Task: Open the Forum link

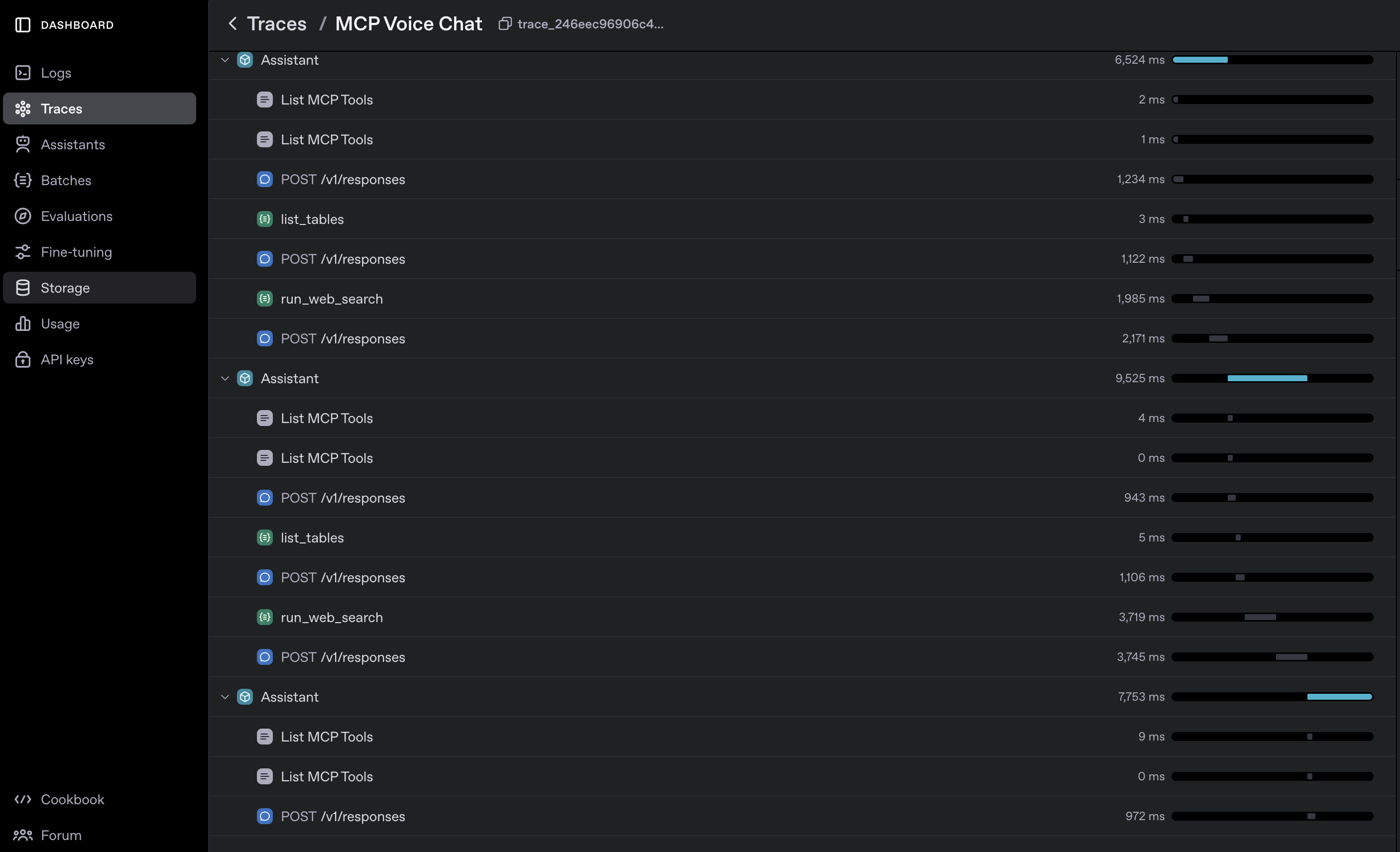Action: pyautogui.click(x=61, y=835)
